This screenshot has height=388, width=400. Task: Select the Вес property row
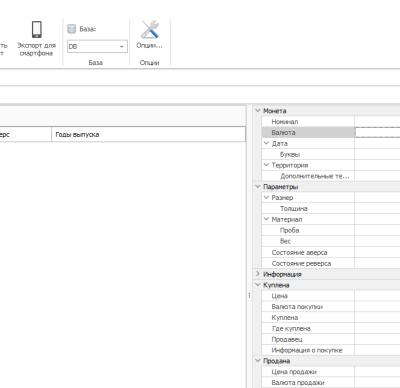coord(331,241)
